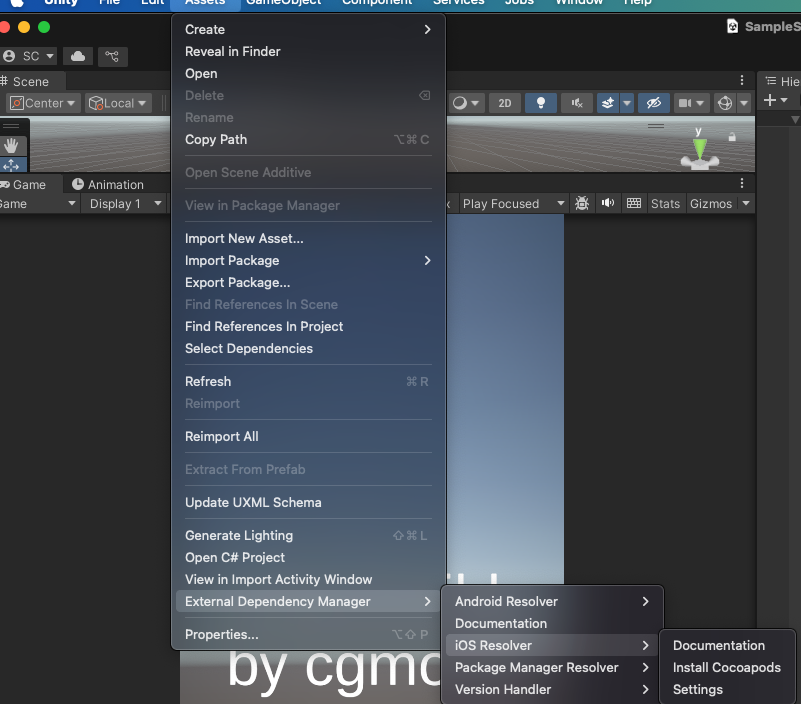Expand the Create submenu
Screen dimensions: 801x704
coord(308,30)
